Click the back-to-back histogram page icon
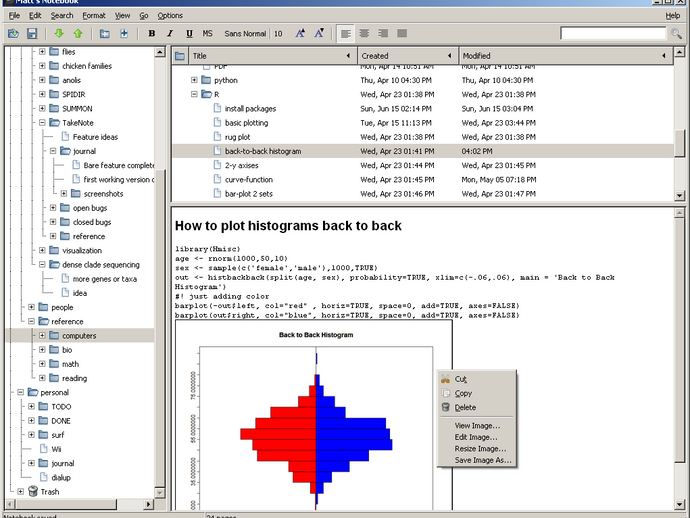 217,151
